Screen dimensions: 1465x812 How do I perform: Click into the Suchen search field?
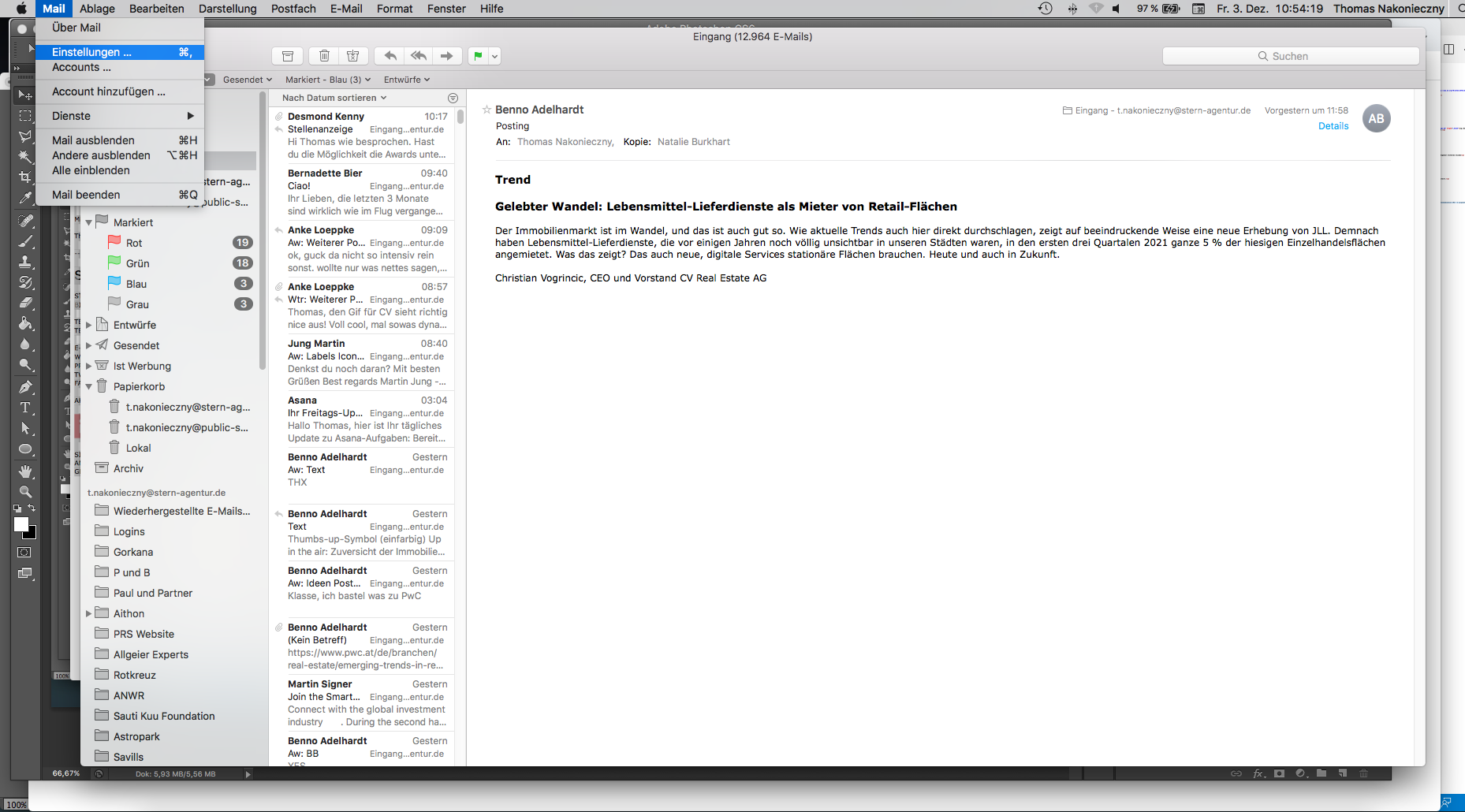click(x=1290, y=56)
